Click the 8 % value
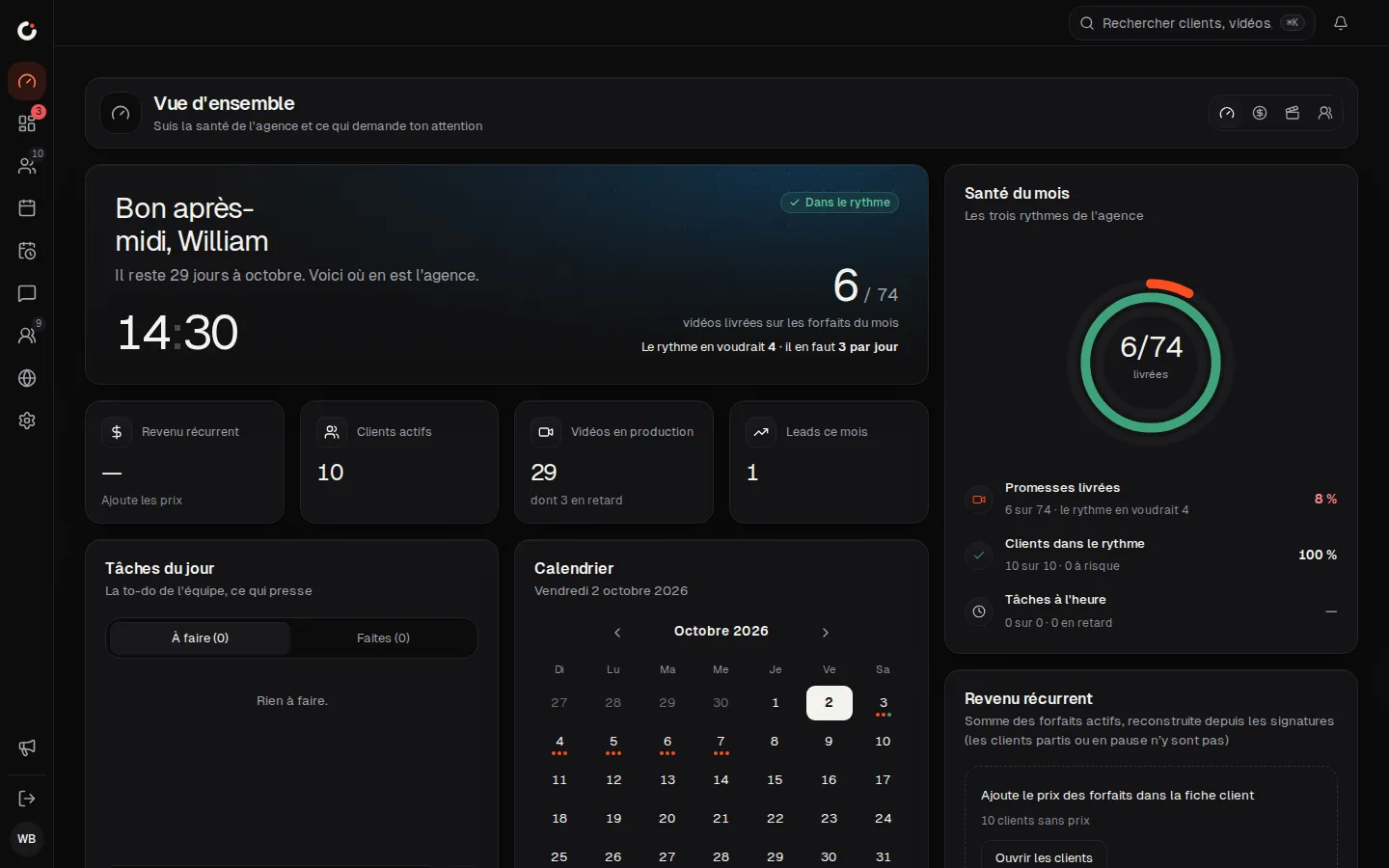1389x868 pixels. point(1325,500)
